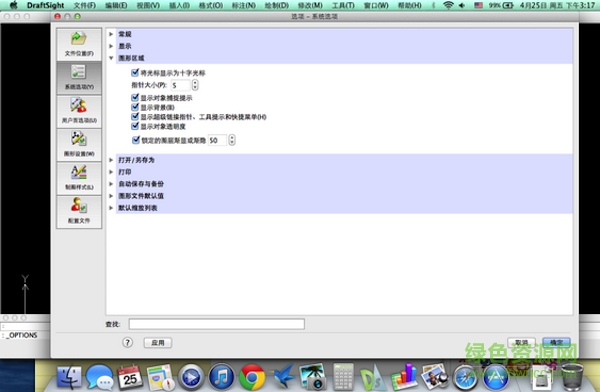Open Trash in the Dock
Viewport: 600px width, 392px height.
tap(573, 377)
